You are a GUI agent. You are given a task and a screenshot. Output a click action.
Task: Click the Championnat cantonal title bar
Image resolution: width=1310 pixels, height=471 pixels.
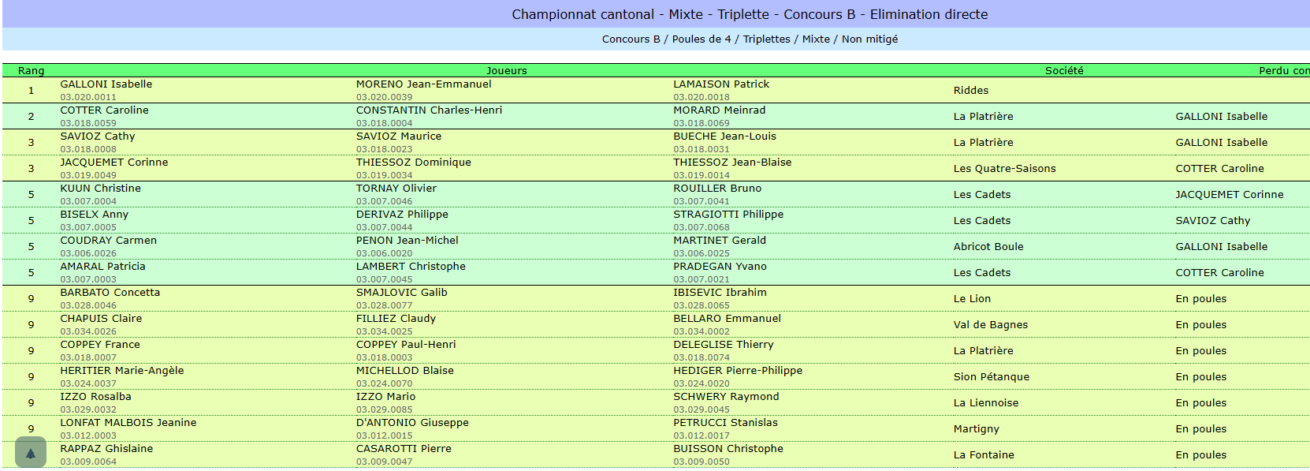[x=751, y=14]
